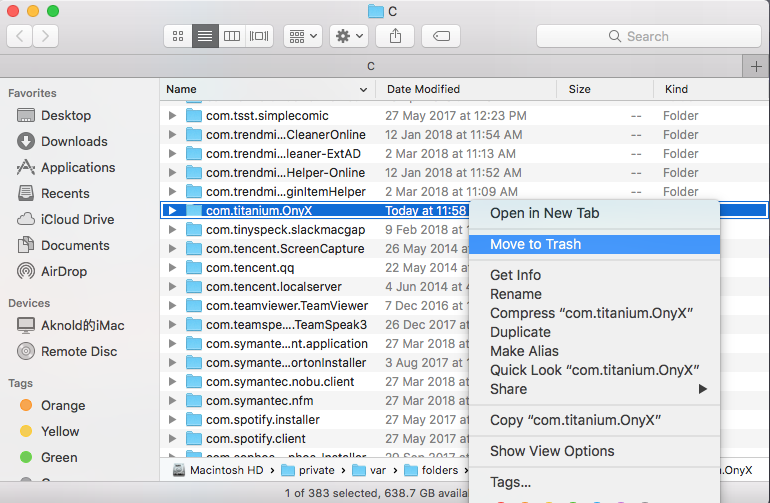Open Applications in the sidebar
This screenshot has width=770, height=503.
[x=78, y=168]
